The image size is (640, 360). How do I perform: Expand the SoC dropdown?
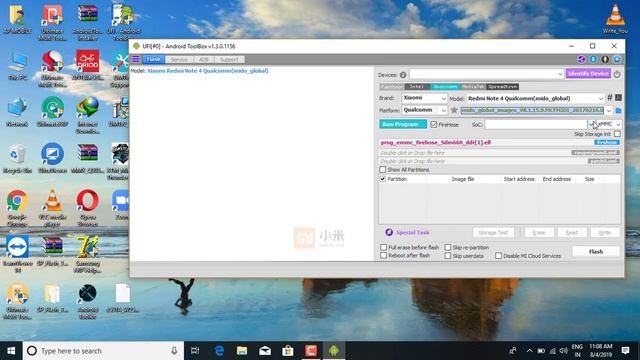pos(590,124)
